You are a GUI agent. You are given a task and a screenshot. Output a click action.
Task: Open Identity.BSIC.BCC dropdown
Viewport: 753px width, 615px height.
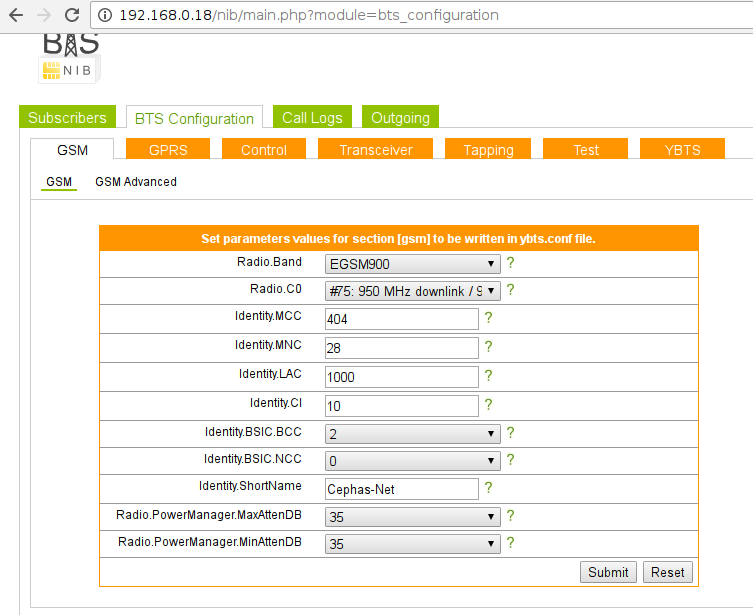tap(413, 434)
